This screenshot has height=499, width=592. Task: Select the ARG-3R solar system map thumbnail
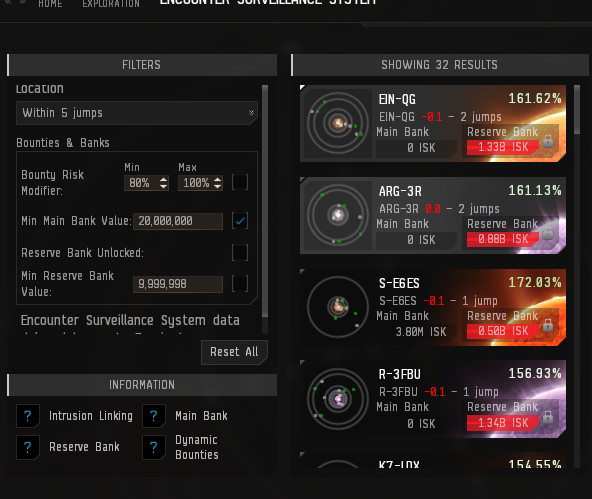click(x=338, y=216)
